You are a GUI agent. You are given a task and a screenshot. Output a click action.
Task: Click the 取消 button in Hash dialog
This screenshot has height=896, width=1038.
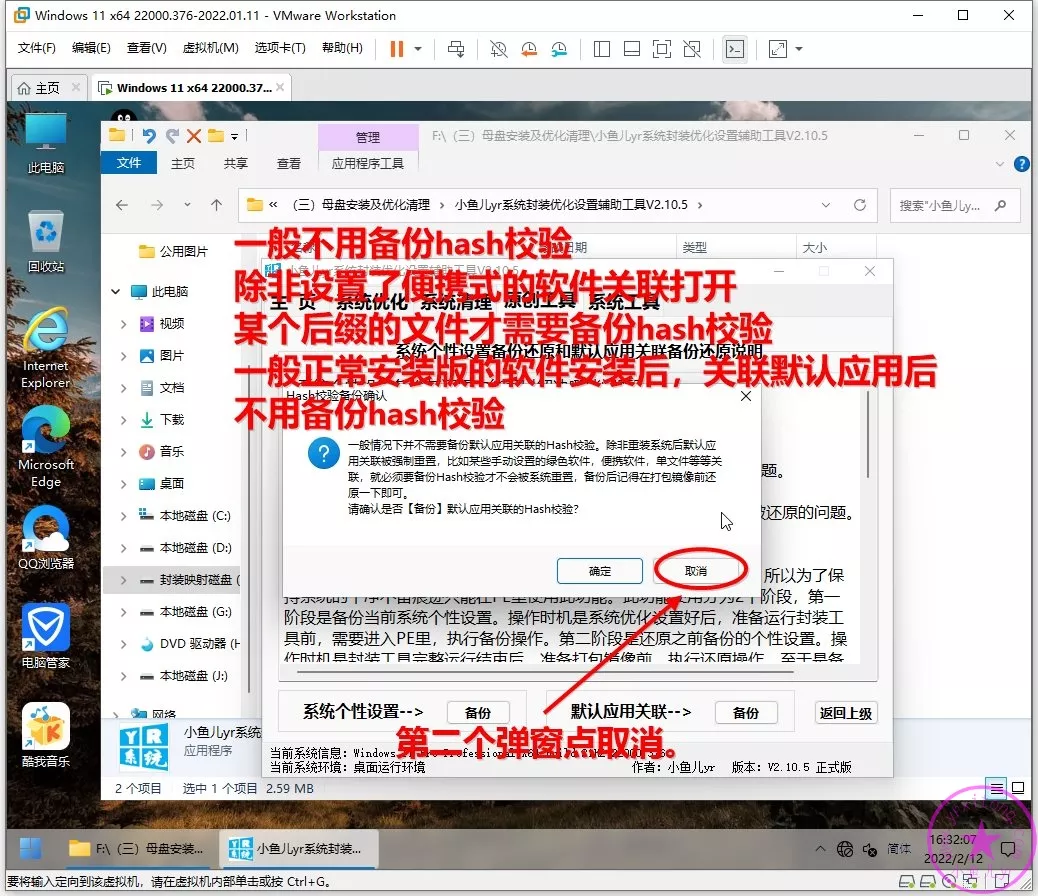pos(696,571)
